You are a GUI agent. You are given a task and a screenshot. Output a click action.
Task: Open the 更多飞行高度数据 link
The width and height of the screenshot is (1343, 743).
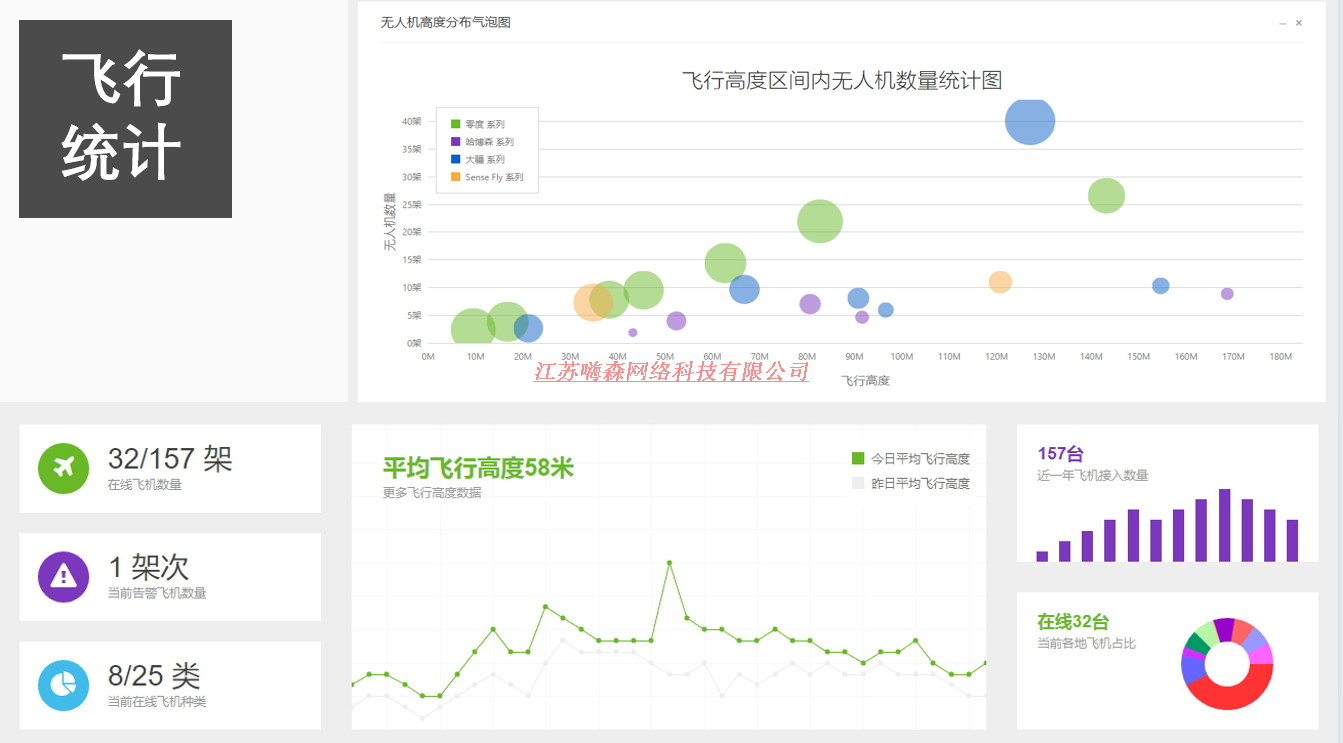coord(432,492)
